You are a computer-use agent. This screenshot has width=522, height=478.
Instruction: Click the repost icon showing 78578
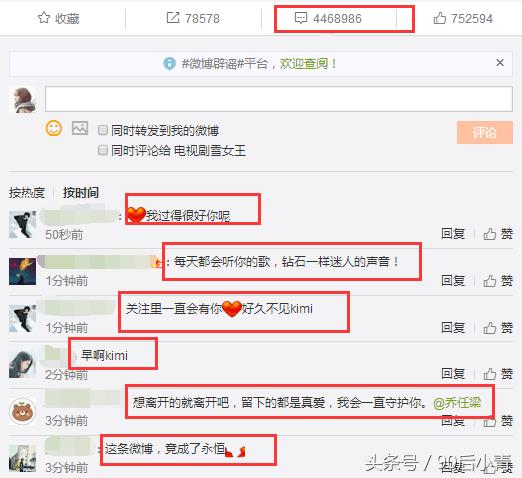coord(173,18)
